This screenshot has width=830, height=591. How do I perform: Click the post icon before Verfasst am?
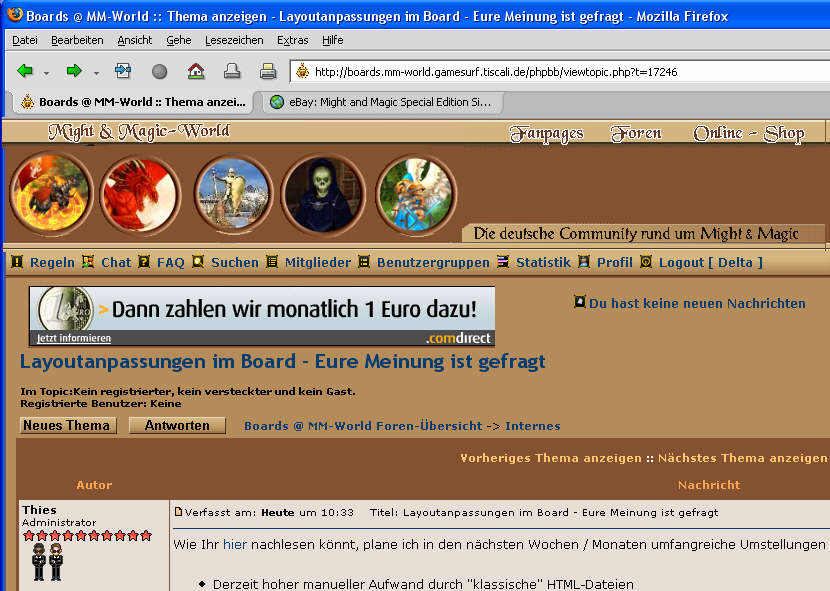178,512
